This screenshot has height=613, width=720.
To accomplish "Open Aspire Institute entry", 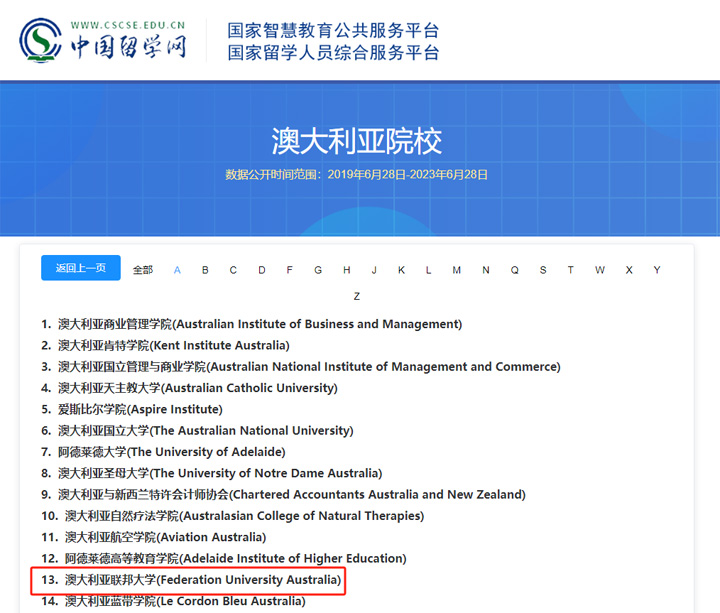I will (x=132, y=409).
